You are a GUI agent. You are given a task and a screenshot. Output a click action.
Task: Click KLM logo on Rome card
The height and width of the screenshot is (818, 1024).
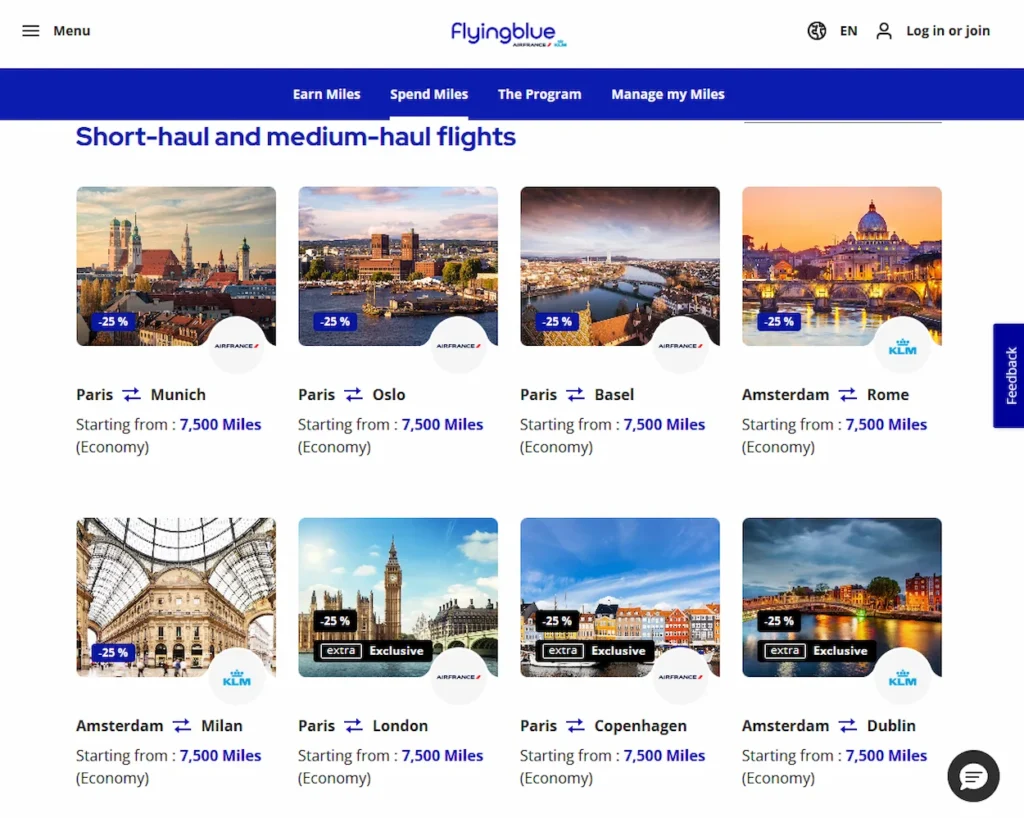click(903, 345)
